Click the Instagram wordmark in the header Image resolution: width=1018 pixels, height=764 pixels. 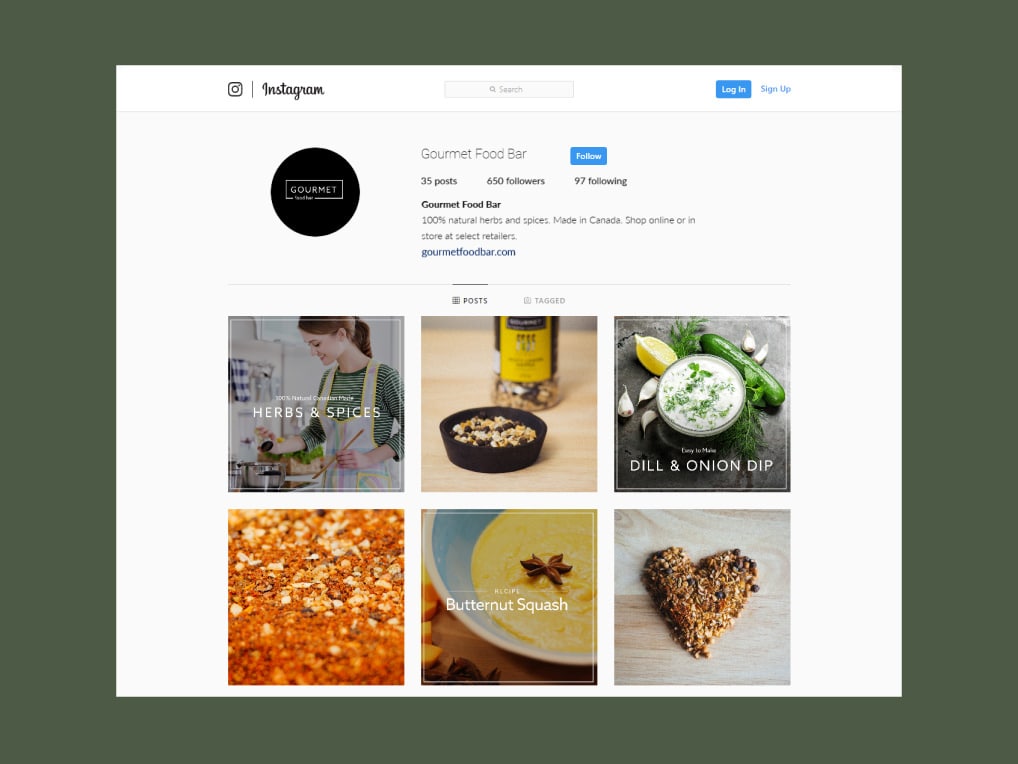(x=293, y=90)
